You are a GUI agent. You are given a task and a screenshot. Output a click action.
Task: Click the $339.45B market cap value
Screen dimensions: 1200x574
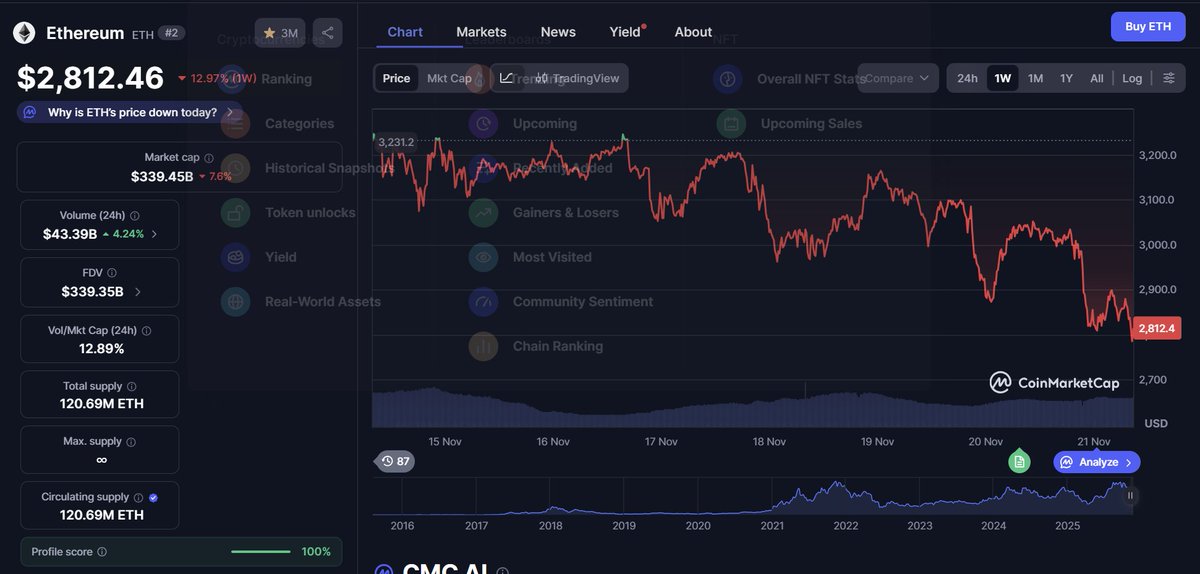point(162,176)
